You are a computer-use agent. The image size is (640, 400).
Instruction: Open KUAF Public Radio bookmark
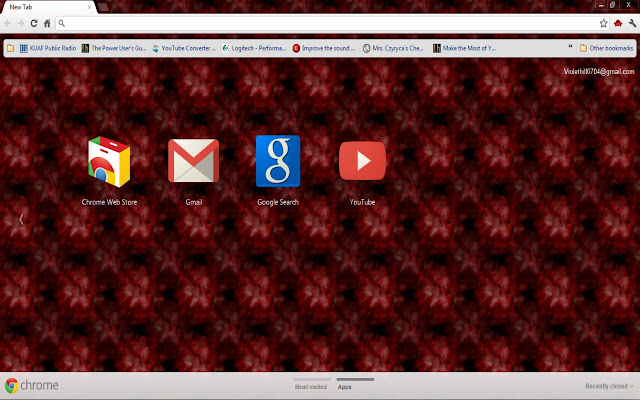pyautogui.click(x=48, y=48)
